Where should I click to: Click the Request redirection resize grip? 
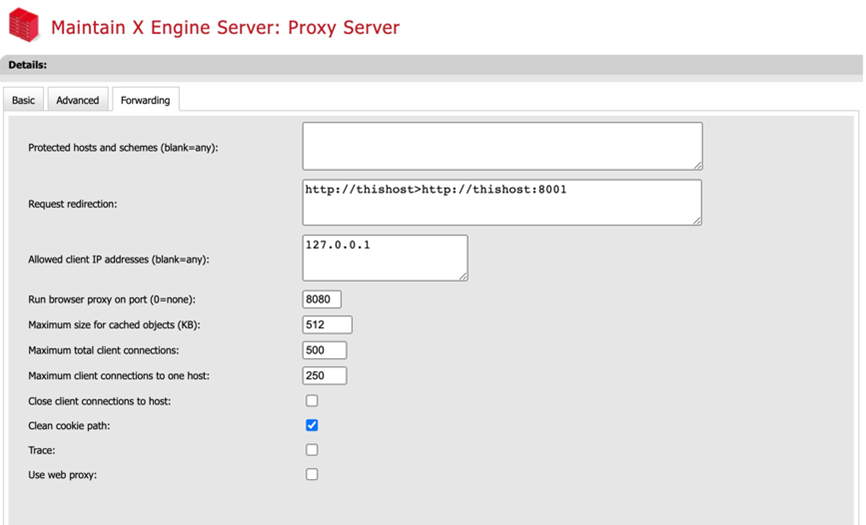tap(698, 221)
